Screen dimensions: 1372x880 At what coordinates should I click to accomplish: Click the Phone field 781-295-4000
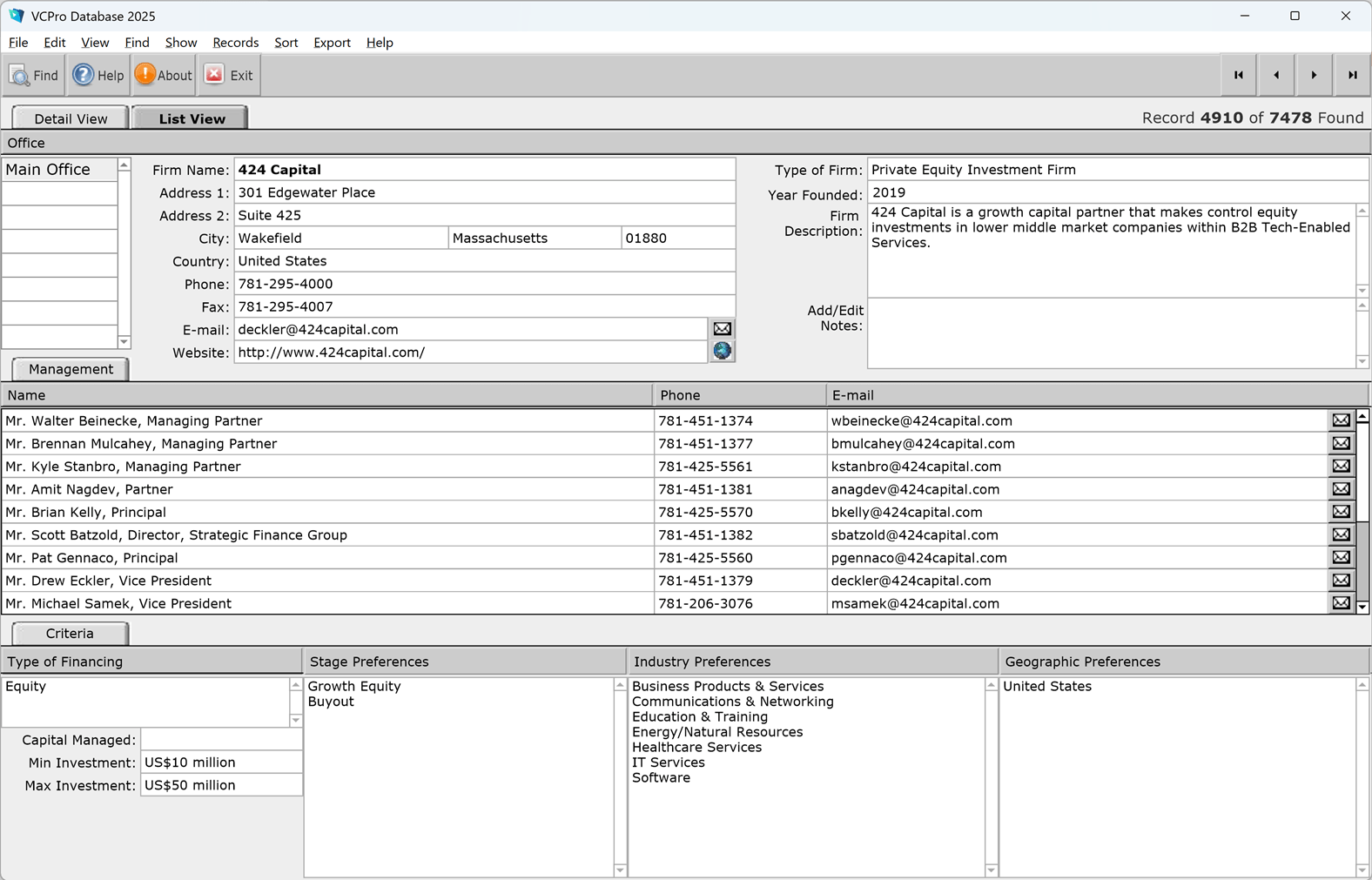pos(485,284)
